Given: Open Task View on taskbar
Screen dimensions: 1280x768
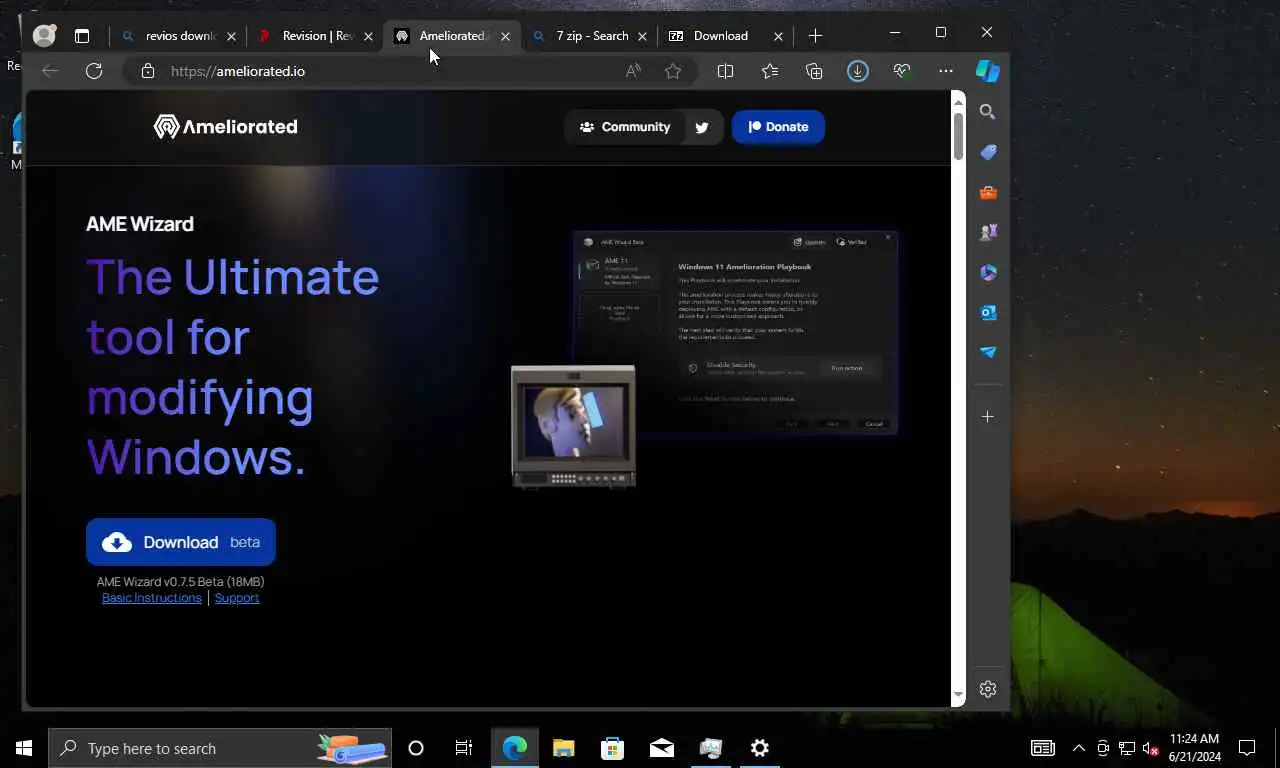Looking at the screenshot, I should pyautogui.click(x=464, y=748).
